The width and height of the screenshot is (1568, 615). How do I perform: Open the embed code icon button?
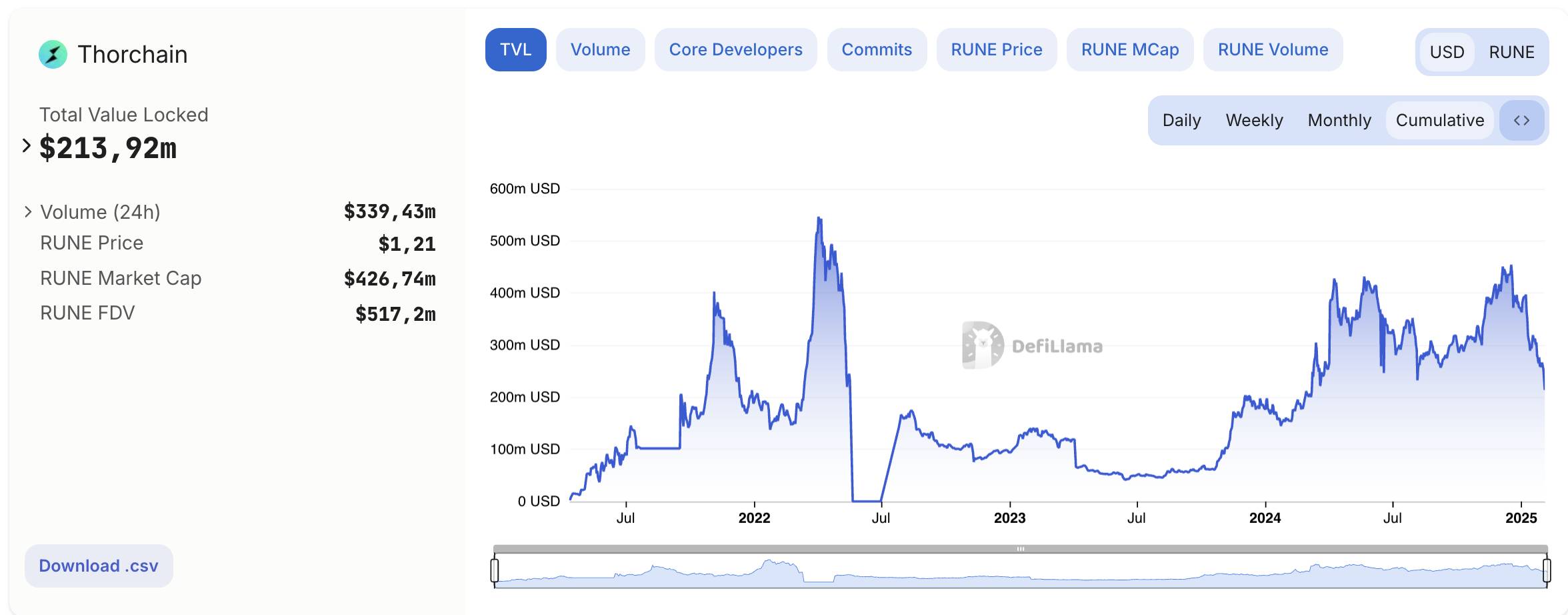1521,120
